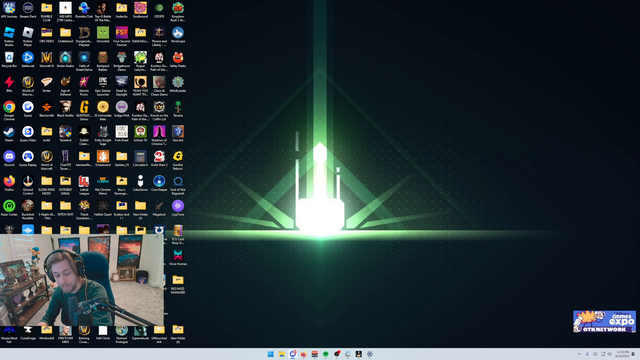Launch the Roblox Player shortcut
Image resolution: width=640 pixels, height=360 pixels.
pos(28,36)
